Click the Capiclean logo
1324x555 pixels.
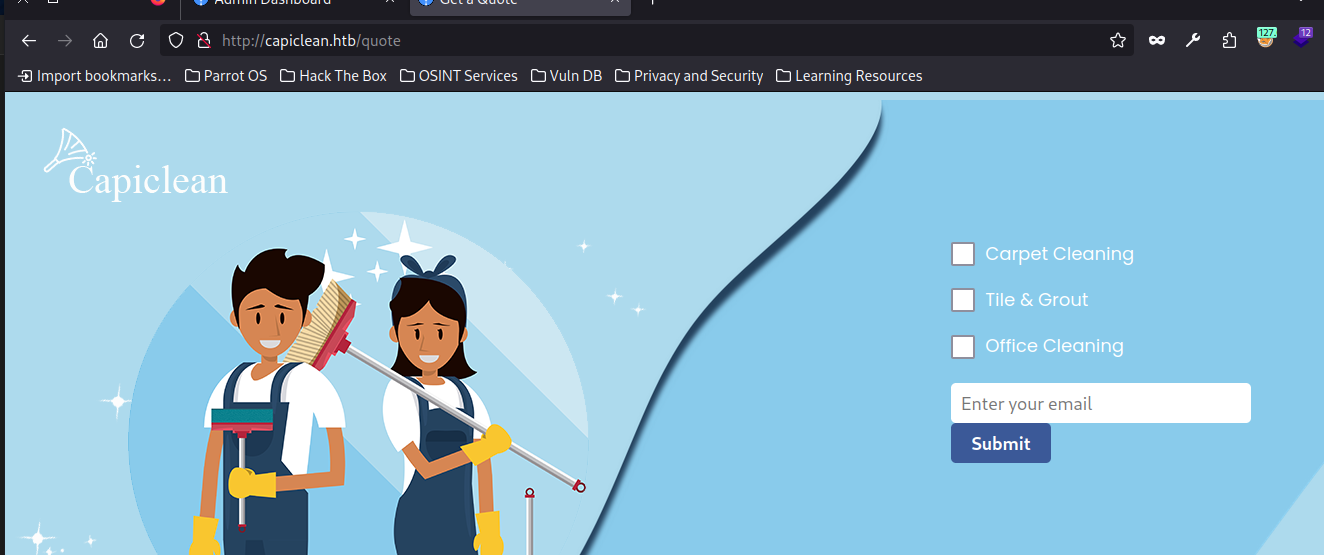click(137, 165)
